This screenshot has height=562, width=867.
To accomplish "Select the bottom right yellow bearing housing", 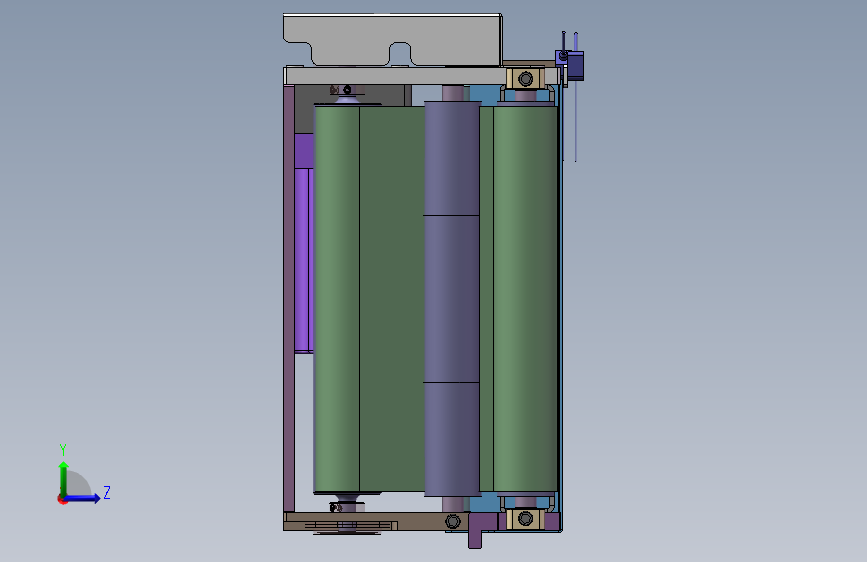I will tap(525, 519).
